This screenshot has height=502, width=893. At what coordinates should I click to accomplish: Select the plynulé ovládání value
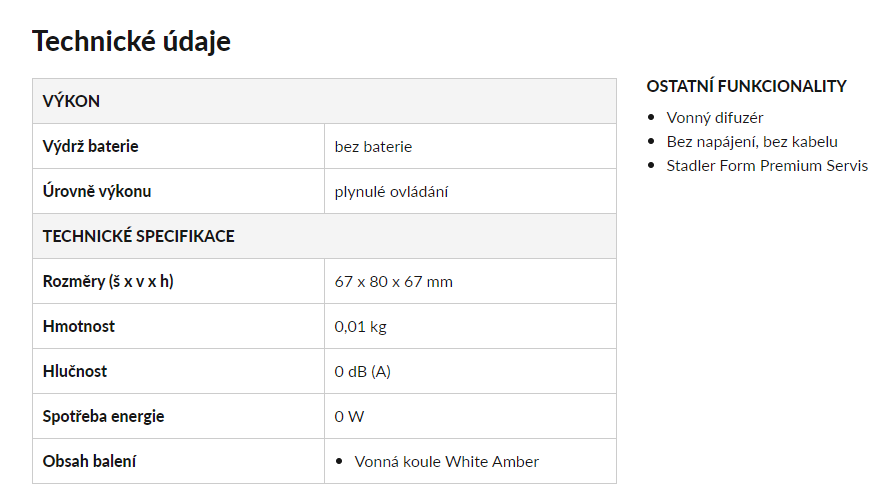pyautogui.click(x=391, y=192)
